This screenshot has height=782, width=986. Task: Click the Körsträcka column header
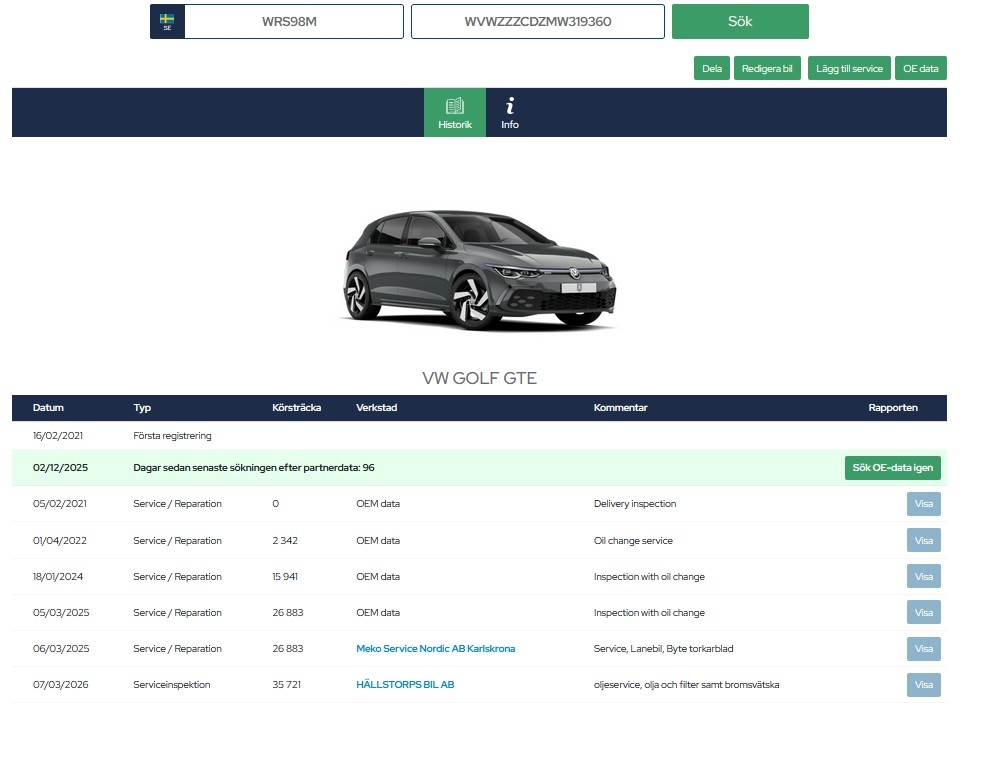296,407
